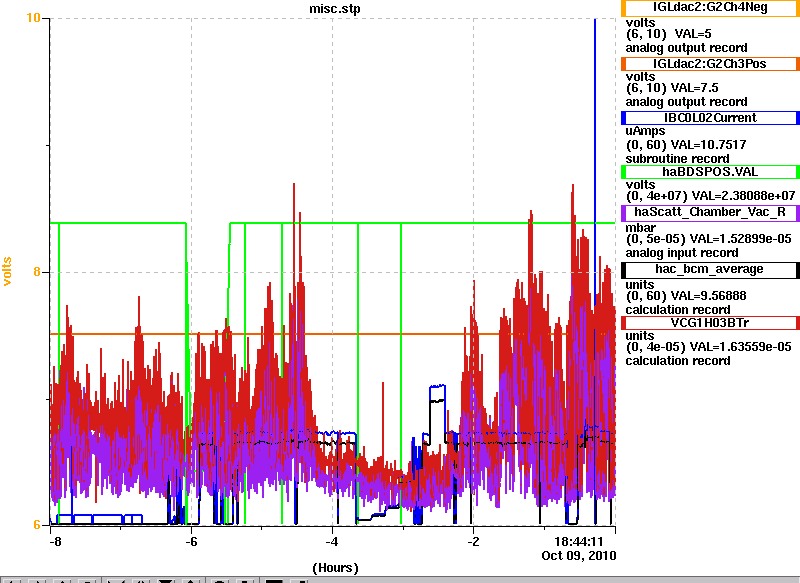Screen dimensions: 800x583
Task: Click the value text VAL=1.63559e-05
Action: pos(740,347)
